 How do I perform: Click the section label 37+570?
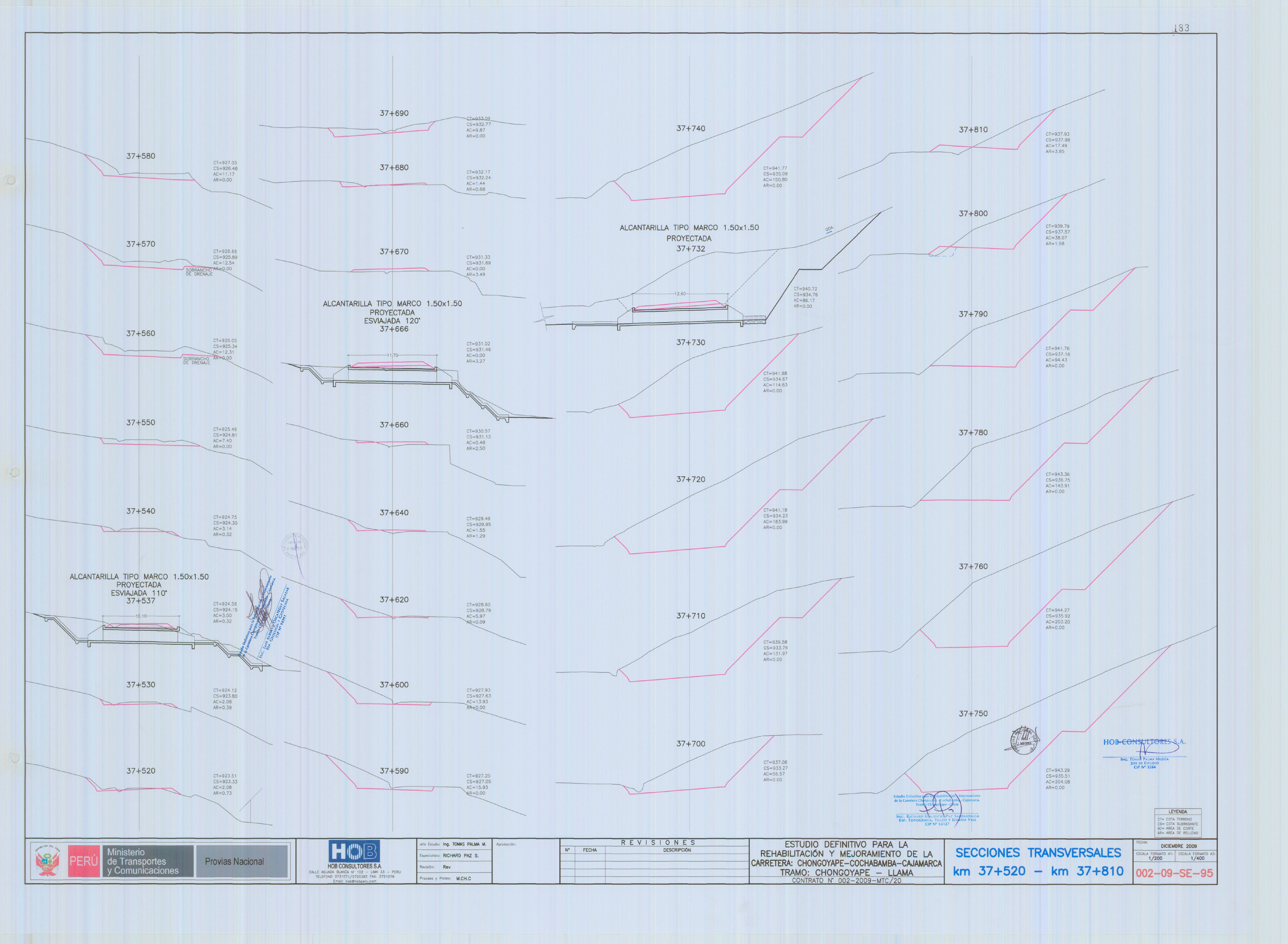point(141,244)
